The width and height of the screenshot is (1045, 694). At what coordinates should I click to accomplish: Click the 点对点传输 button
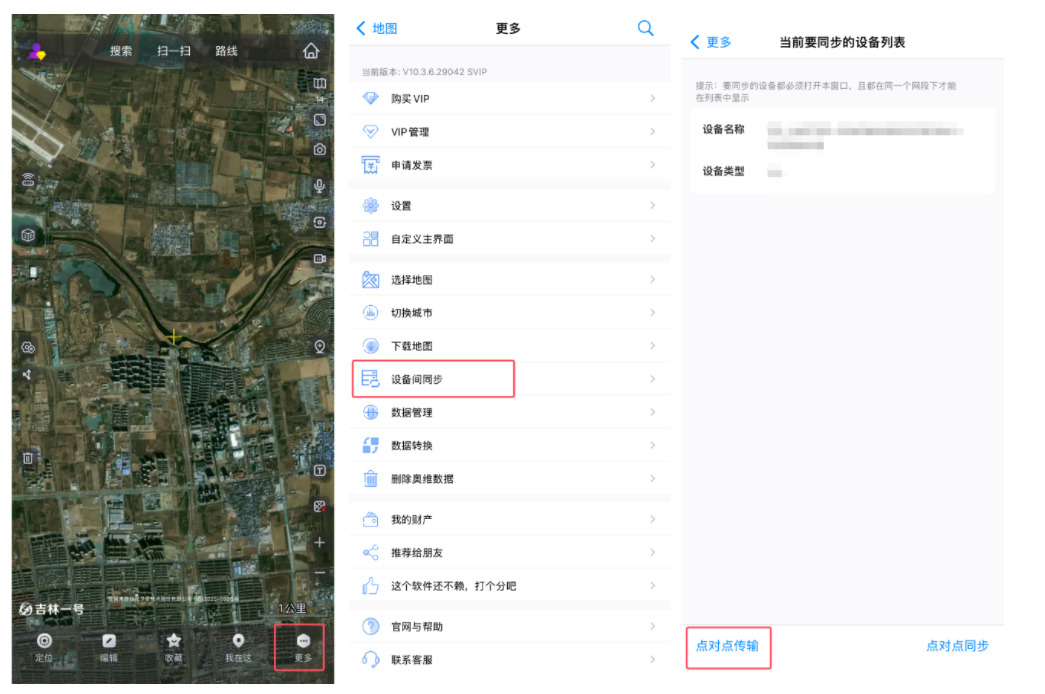727,646
